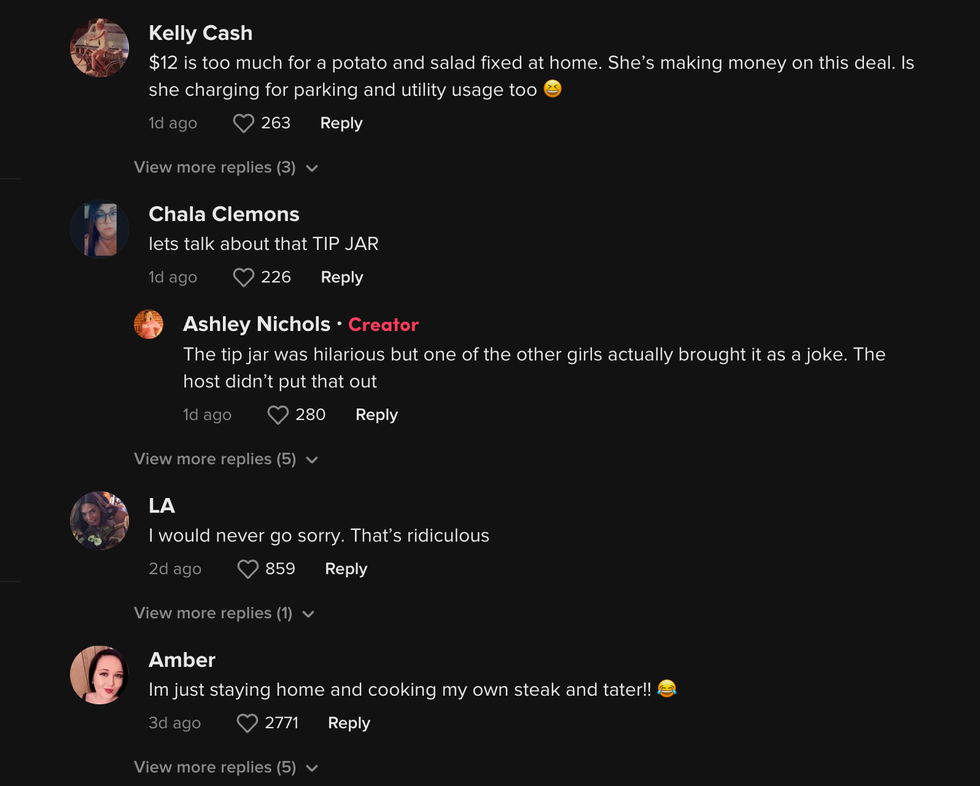Open LA's username
The width and height of the screenshot is (980, 786).
pyautogui.click(x=162, y=506)
